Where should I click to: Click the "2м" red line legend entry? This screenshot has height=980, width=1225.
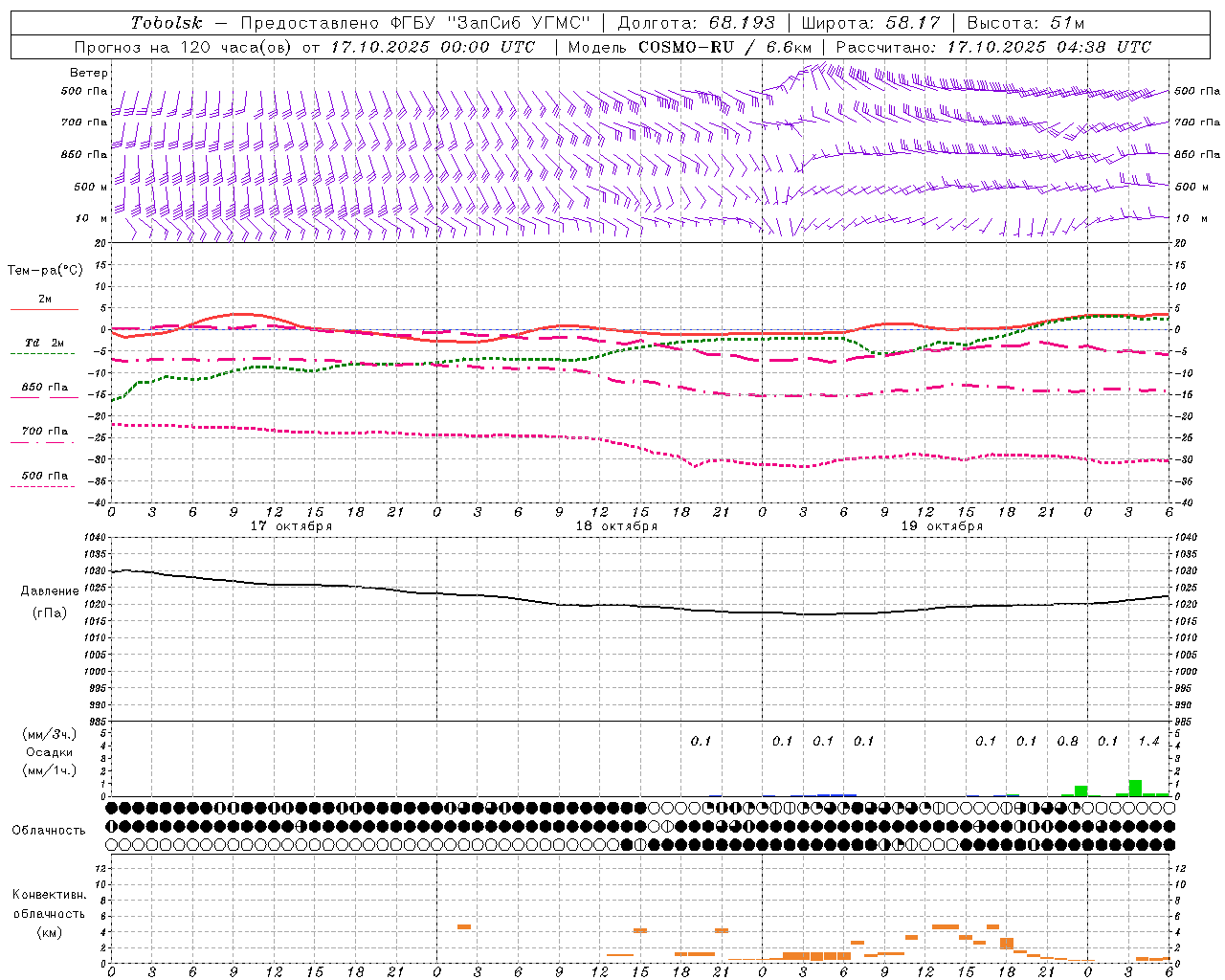pos(45,300)
